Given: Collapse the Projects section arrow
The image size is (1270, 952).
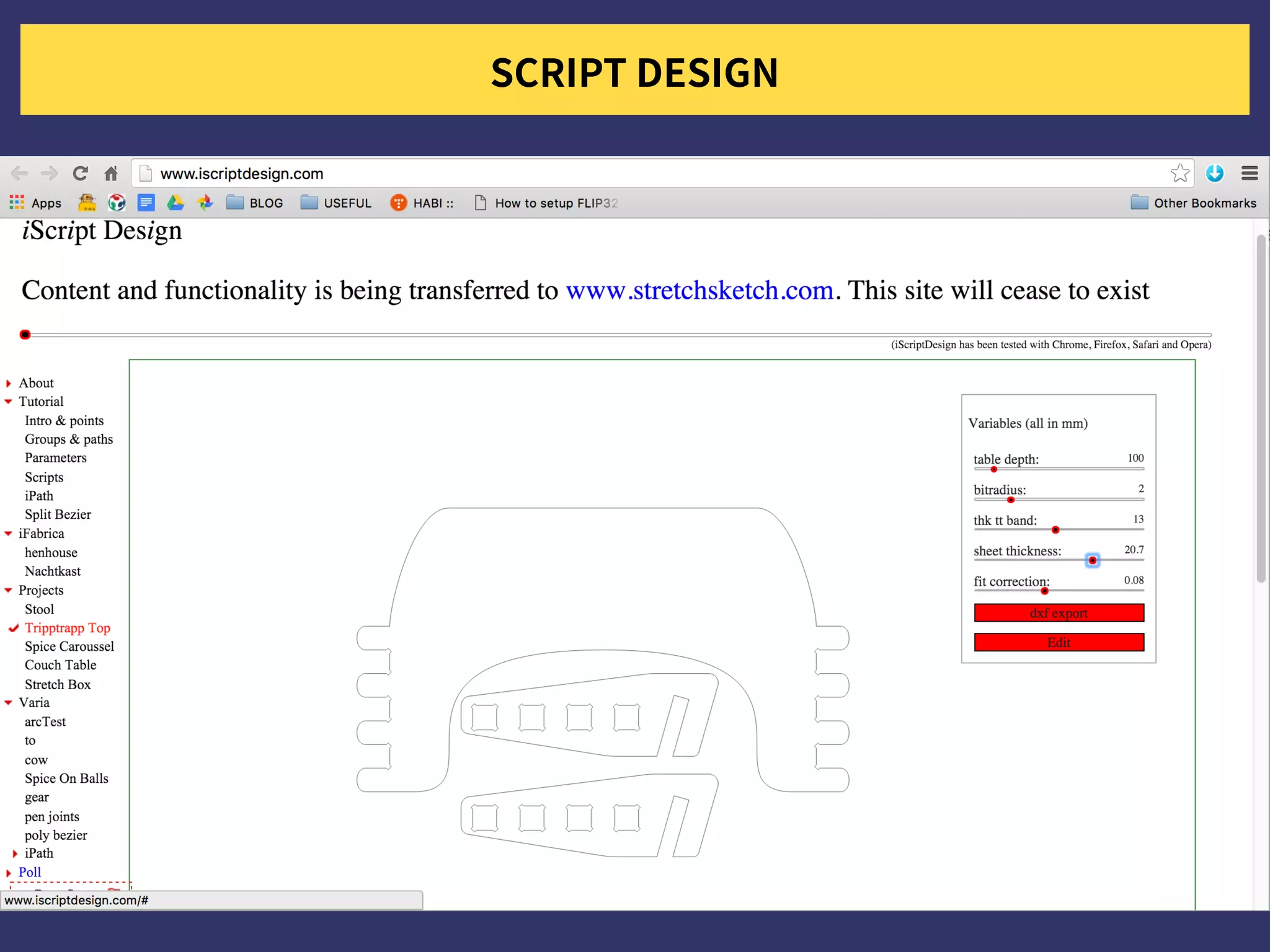Looking at the screenshot, I should [x=9, y=591].
